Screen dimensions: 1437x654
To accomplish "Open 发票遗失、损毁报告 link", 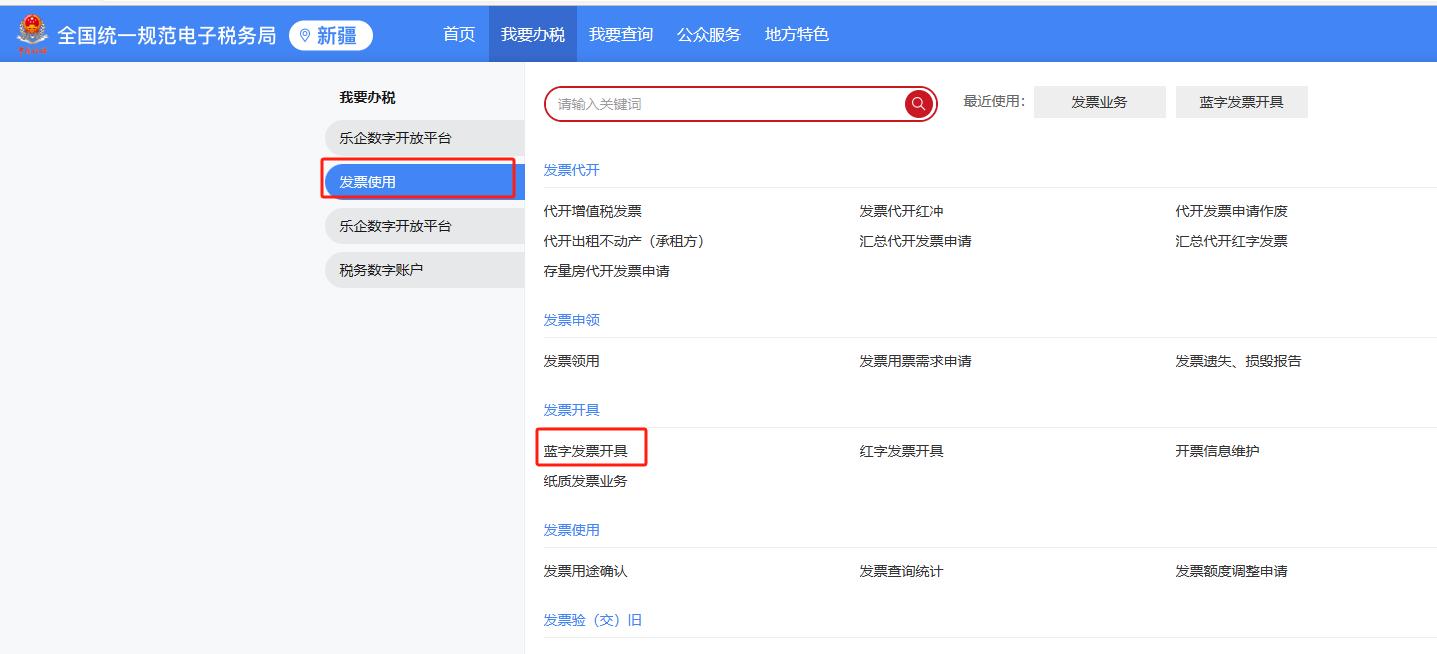I will 1238,361.
